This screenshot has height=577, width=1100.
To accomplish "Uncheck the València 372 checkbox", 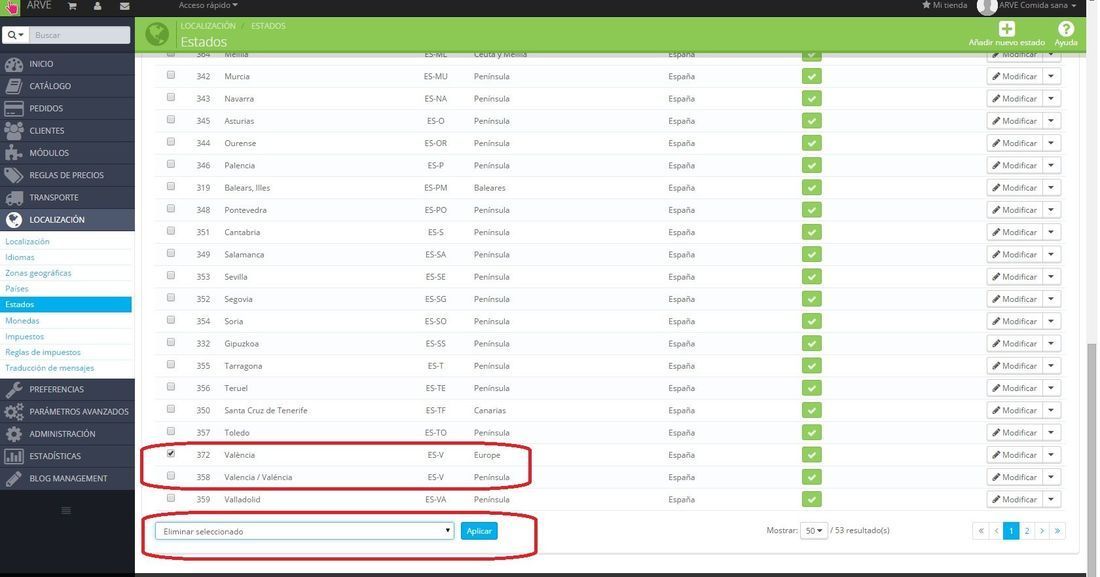I will click(171, 453).
